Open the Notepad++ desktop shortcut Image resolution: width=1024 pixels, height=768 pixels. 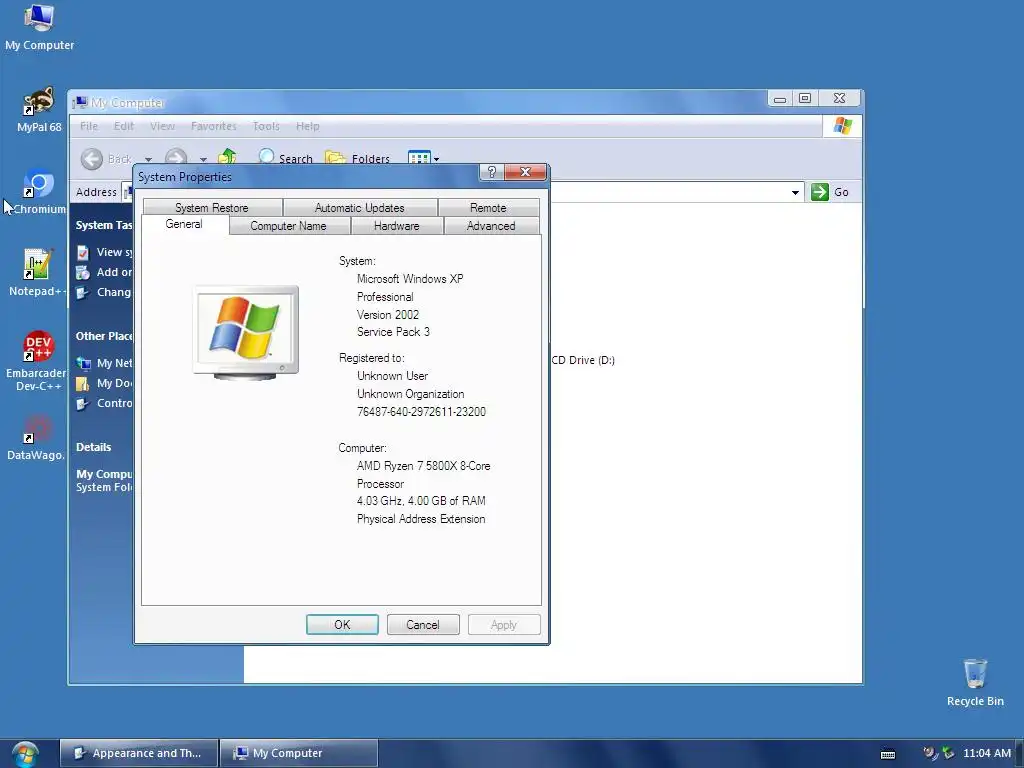pyautogui.click(x=37, y=273)
